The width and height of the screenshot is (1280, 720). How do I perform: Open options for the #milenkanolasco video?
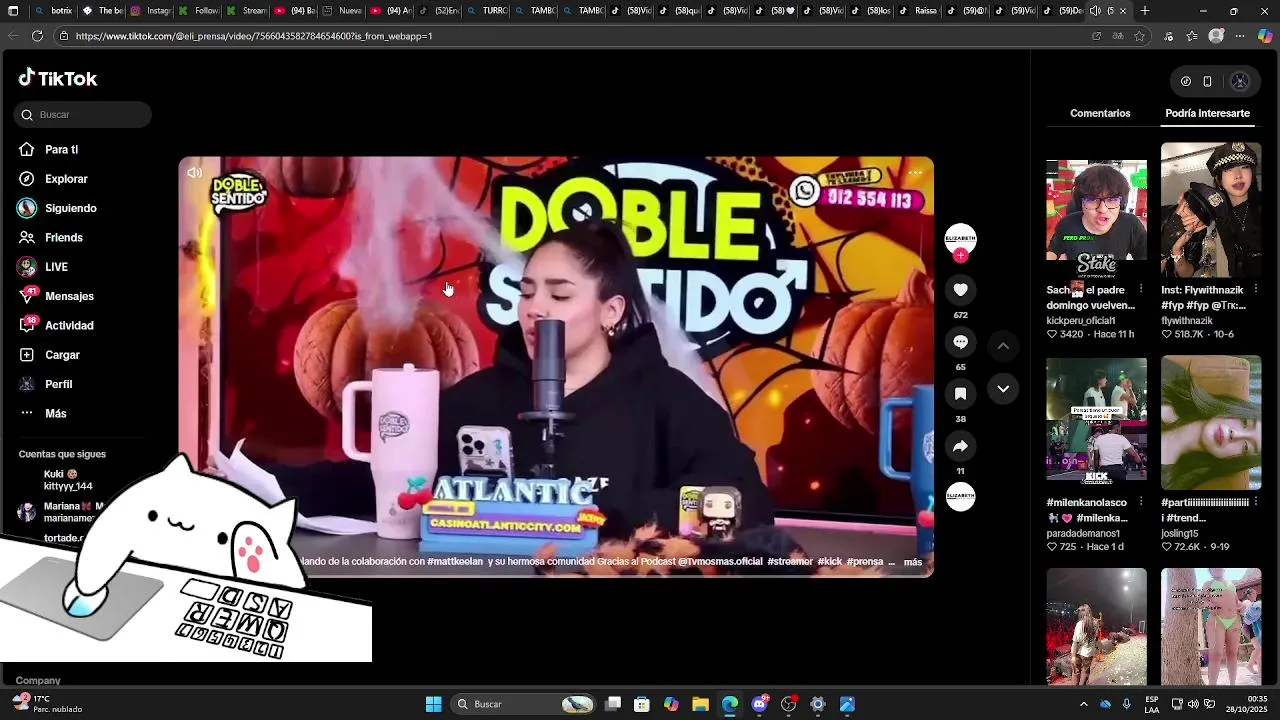click(1141, 503)
